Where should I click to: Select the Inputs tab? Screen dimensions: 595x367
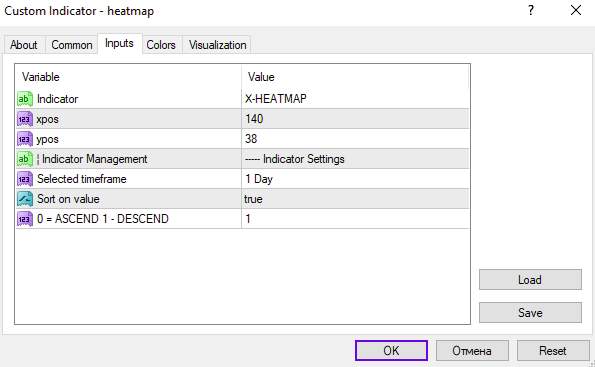click(x=120, y=44)
